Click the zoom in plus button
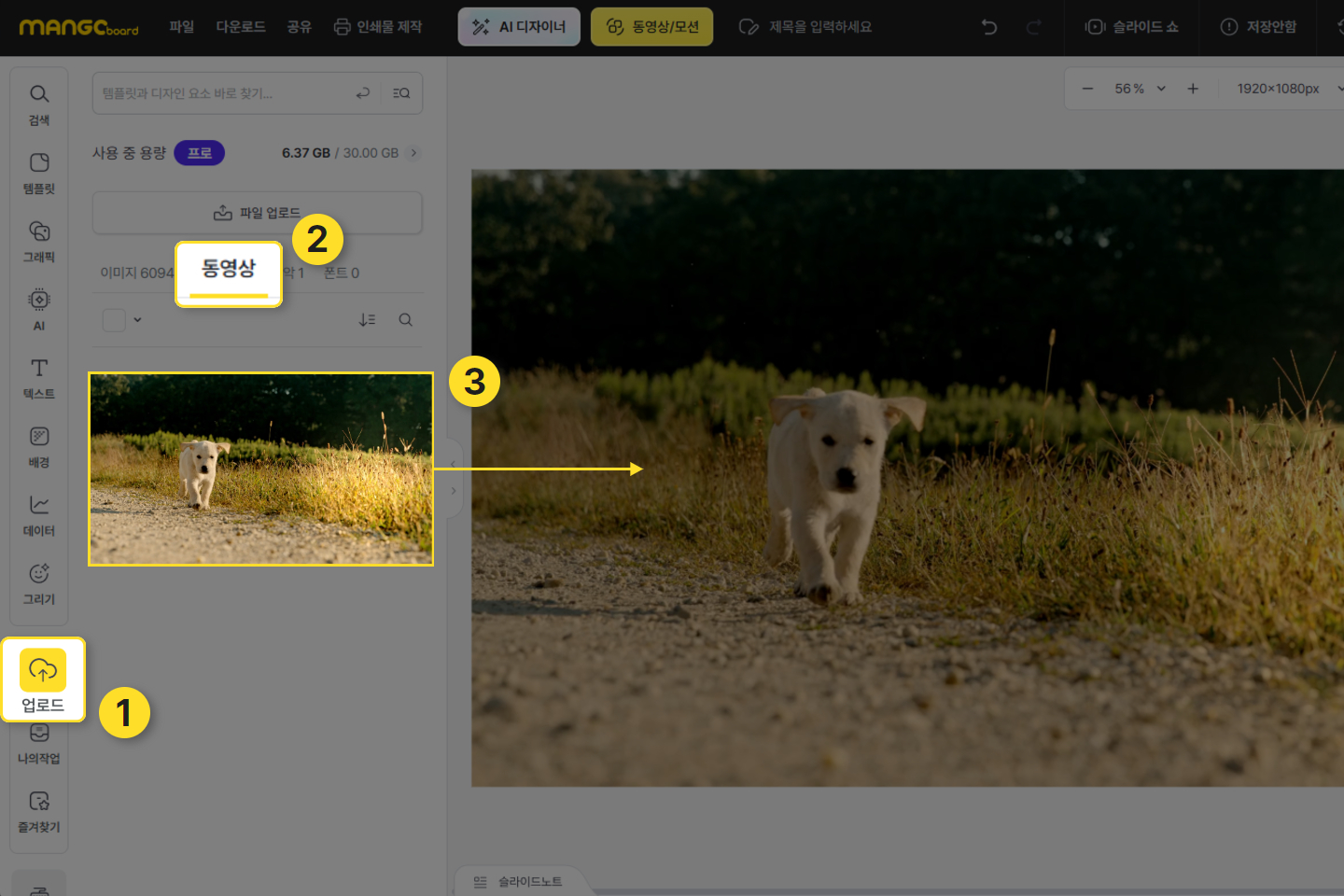Screen dimensions: 1344x896 pyautogui.click(x=1193, y=89)
